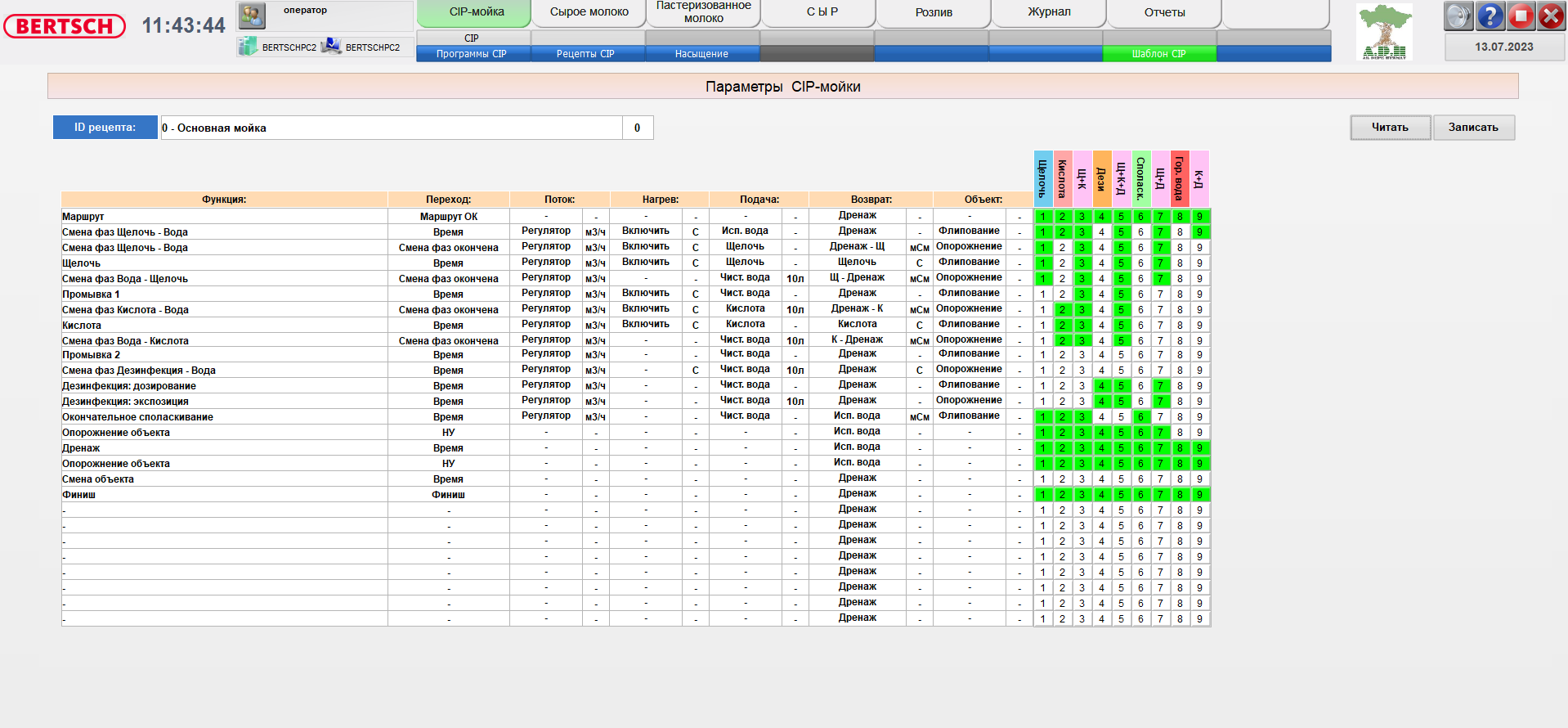Image resolution: width=1568 pixels, height=728 pixels.
Task: Open the Рецепты CIP subtab
Action: click(585, 54)
